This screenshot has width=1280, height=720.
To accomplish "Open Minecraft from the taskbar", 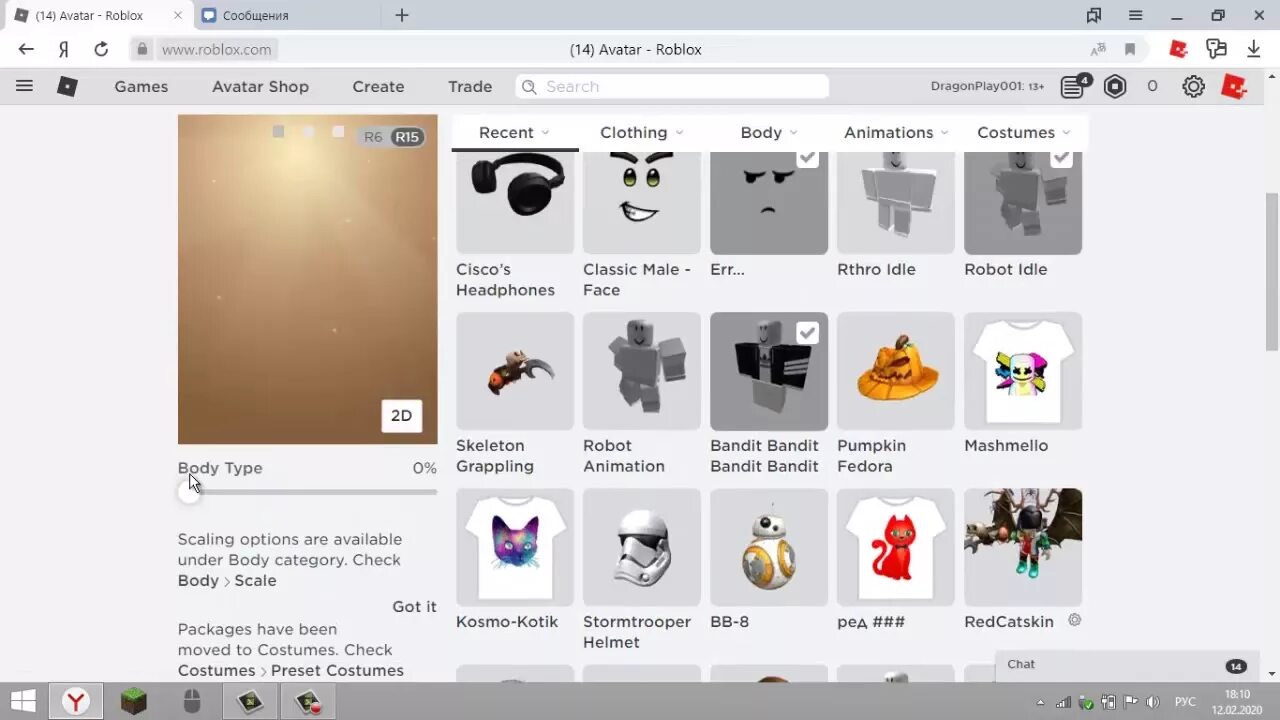I will 134,702.
